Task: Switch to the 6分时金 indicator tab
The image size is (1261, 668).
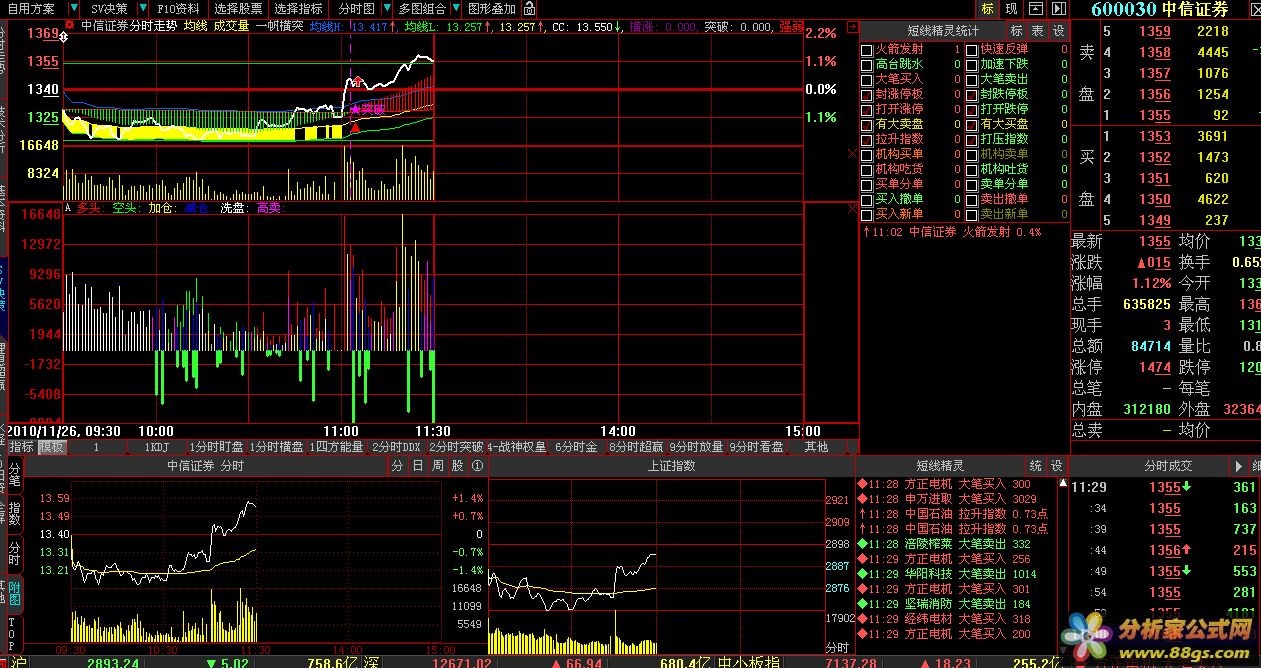Action: (577, 447)
